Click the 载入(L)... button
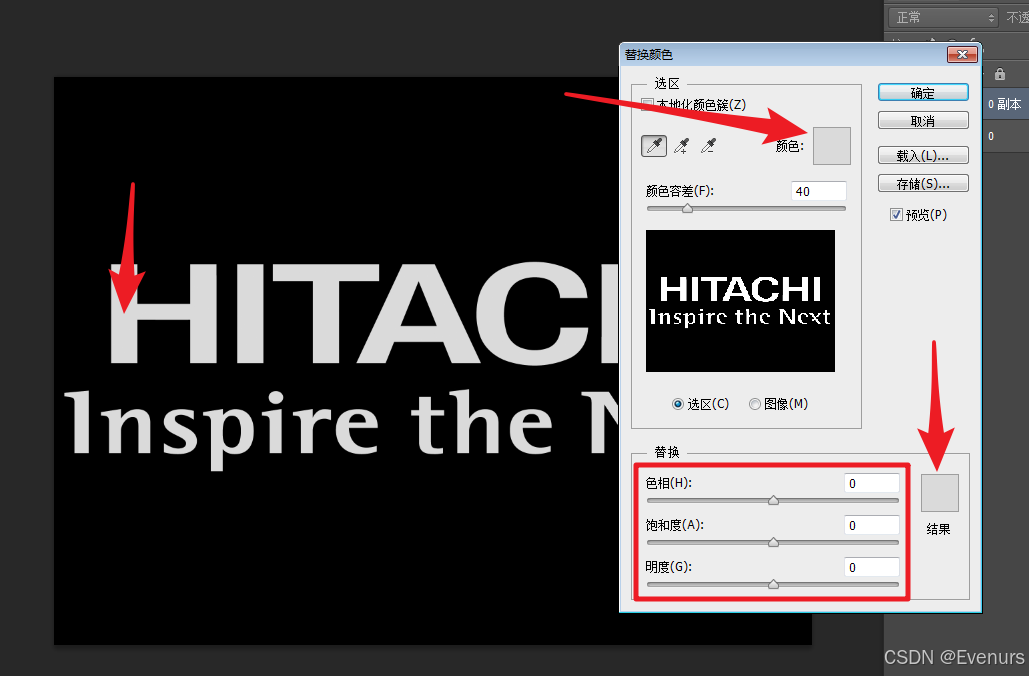The width and height of the screenshot is (1029, 676). (923, 156)
